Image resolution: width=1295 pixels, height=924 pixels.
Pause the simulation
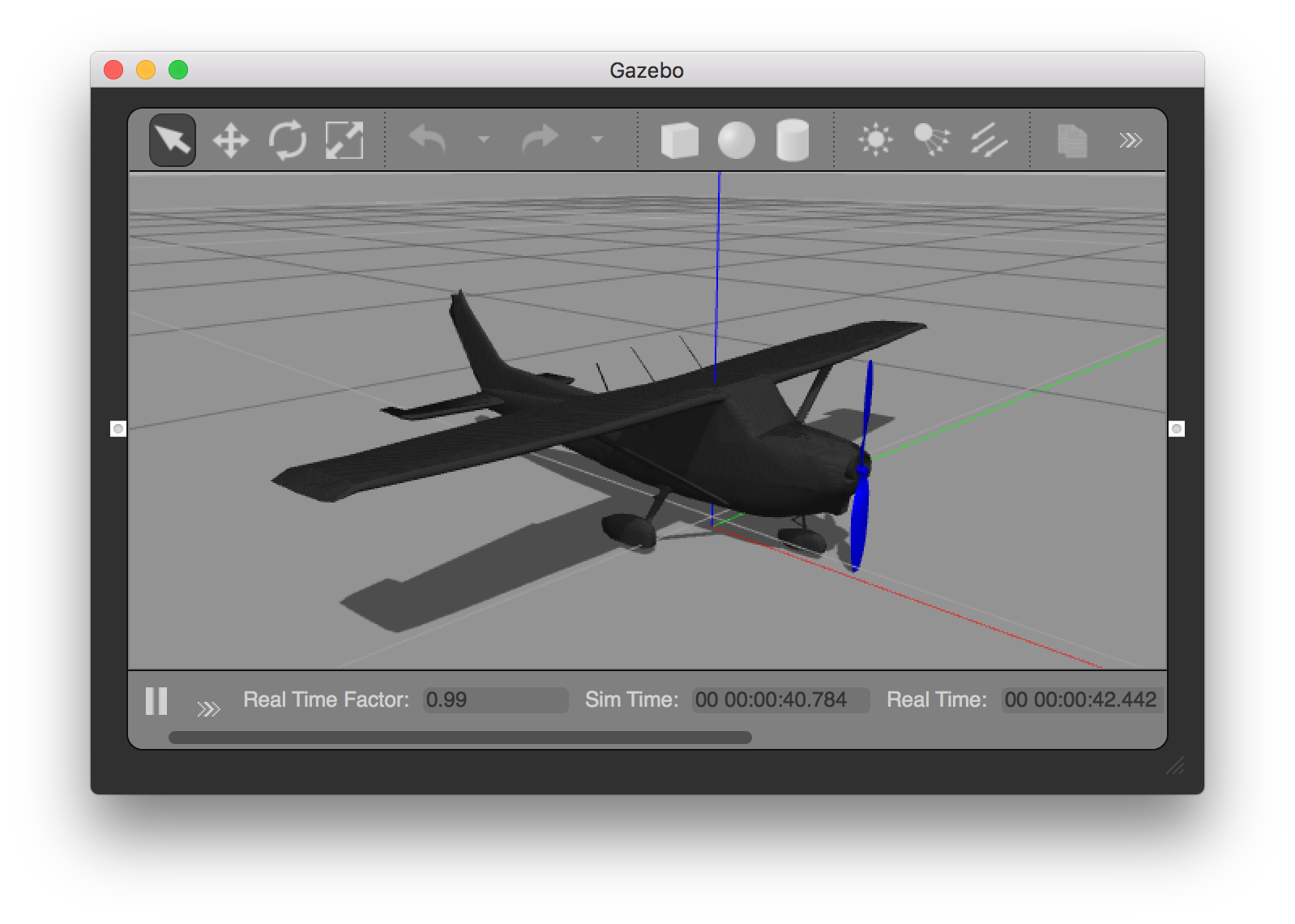tap(156, 701)
